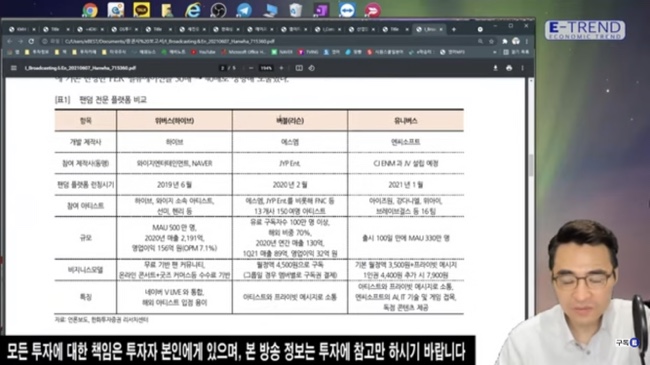Image resolution: width=650 pixels, height=365 pixels.
Task: Go back using Chrome's back arrow
Action: [x=10, y=41]
